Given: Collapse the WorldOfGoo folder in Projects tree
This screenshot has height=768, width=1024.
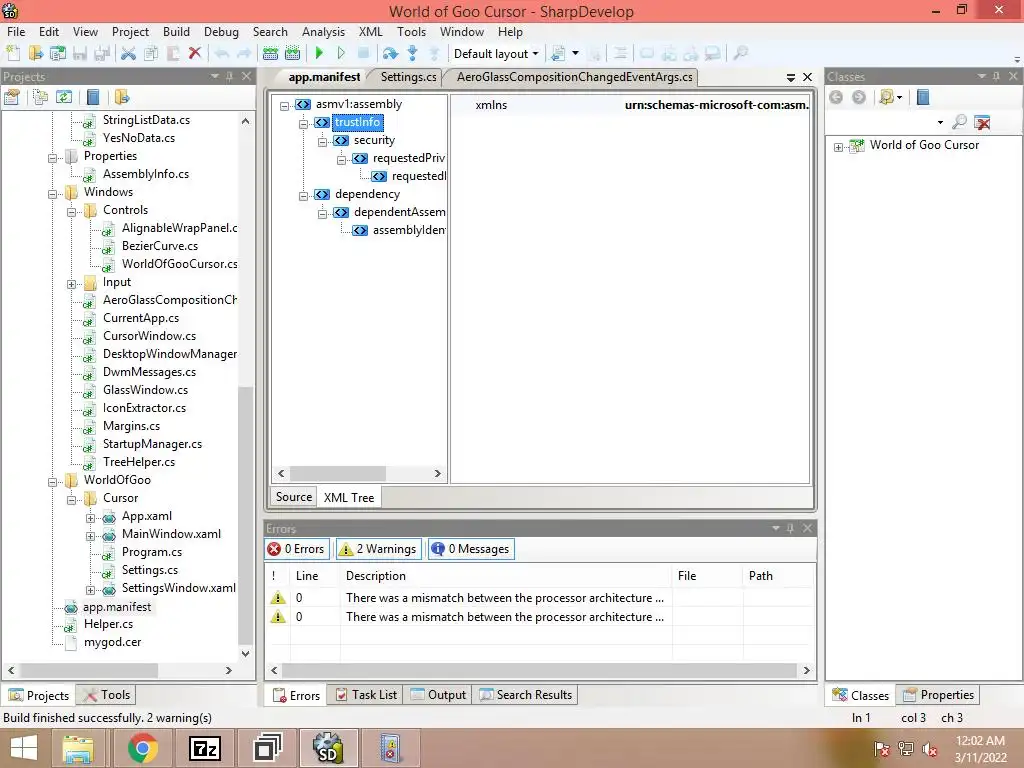Looking at the screenshot, I should click(x=52, y=482).
